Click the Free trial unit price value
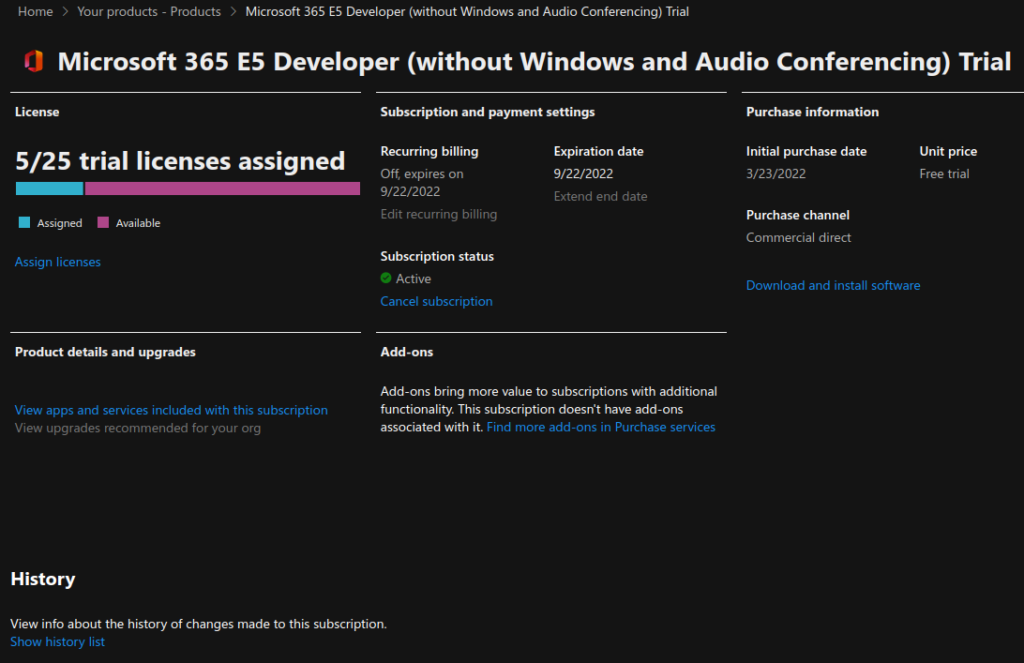 coord(944,174)
